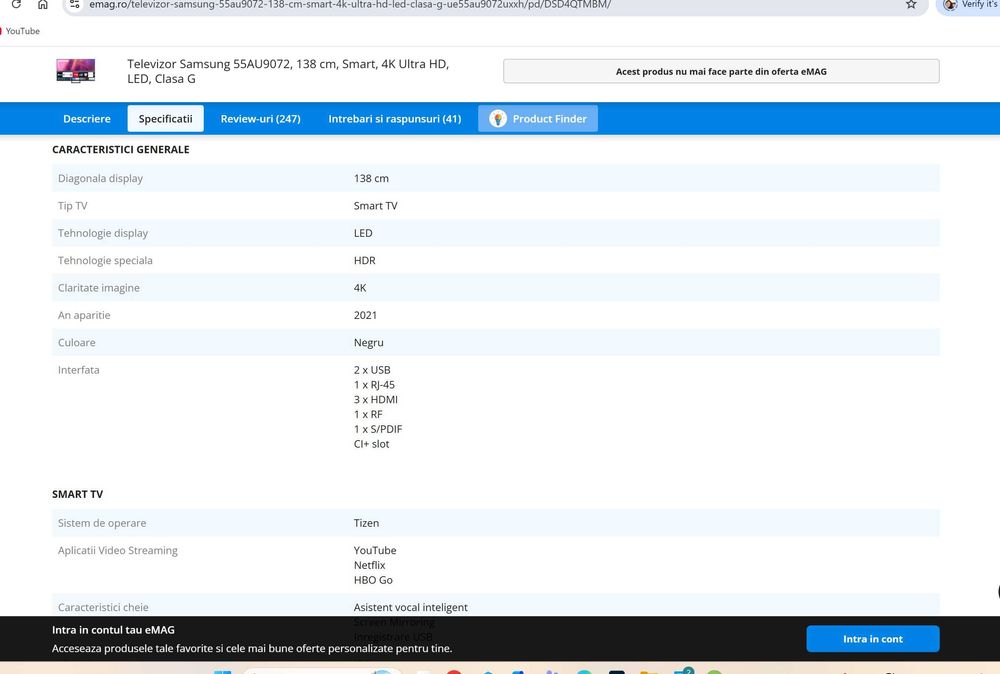Select Netflix in the streaming apps list
Viewport: 1000px width, 674px height.
[x=370, y=566]
